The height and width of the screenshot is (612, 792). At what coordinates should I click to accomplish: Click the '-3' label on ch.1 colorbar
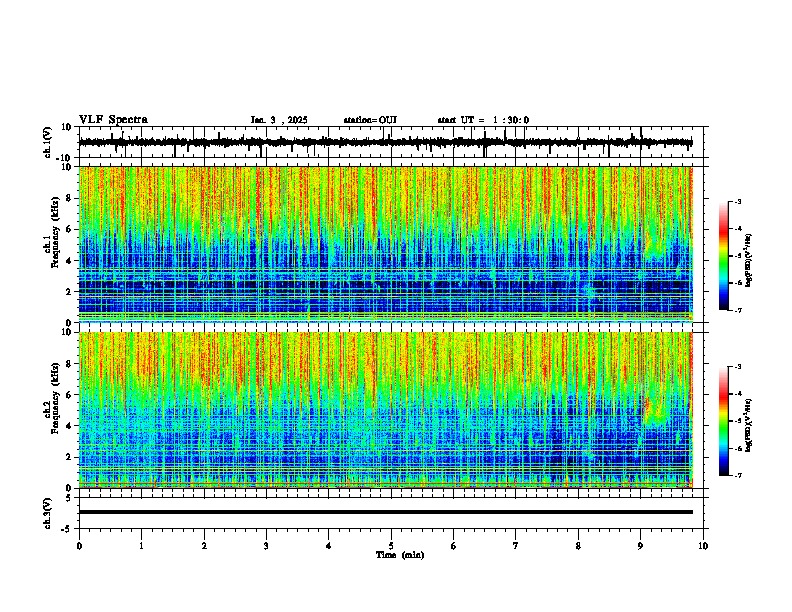(x=737, y=202)
